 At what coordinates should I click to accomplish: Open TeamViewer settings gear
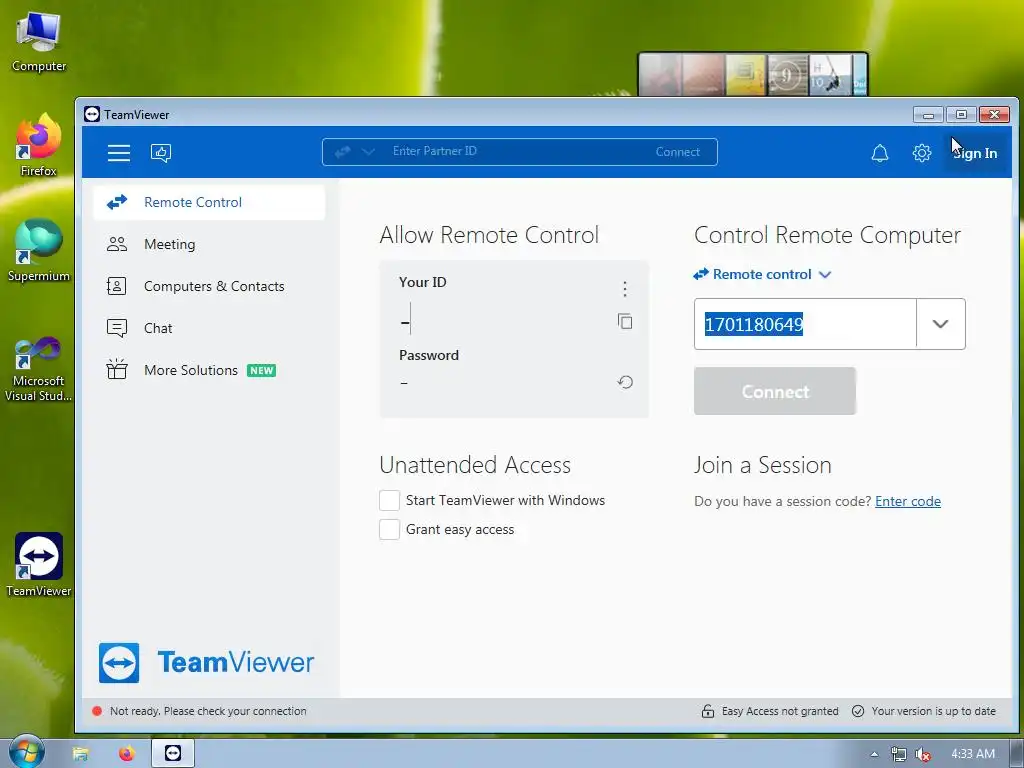[x=921, y=153]
